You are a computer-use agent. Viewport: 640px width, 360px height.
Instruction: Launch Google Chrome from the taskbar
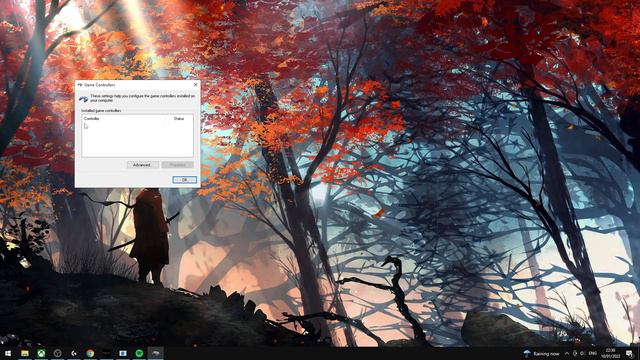coord(90,353)
